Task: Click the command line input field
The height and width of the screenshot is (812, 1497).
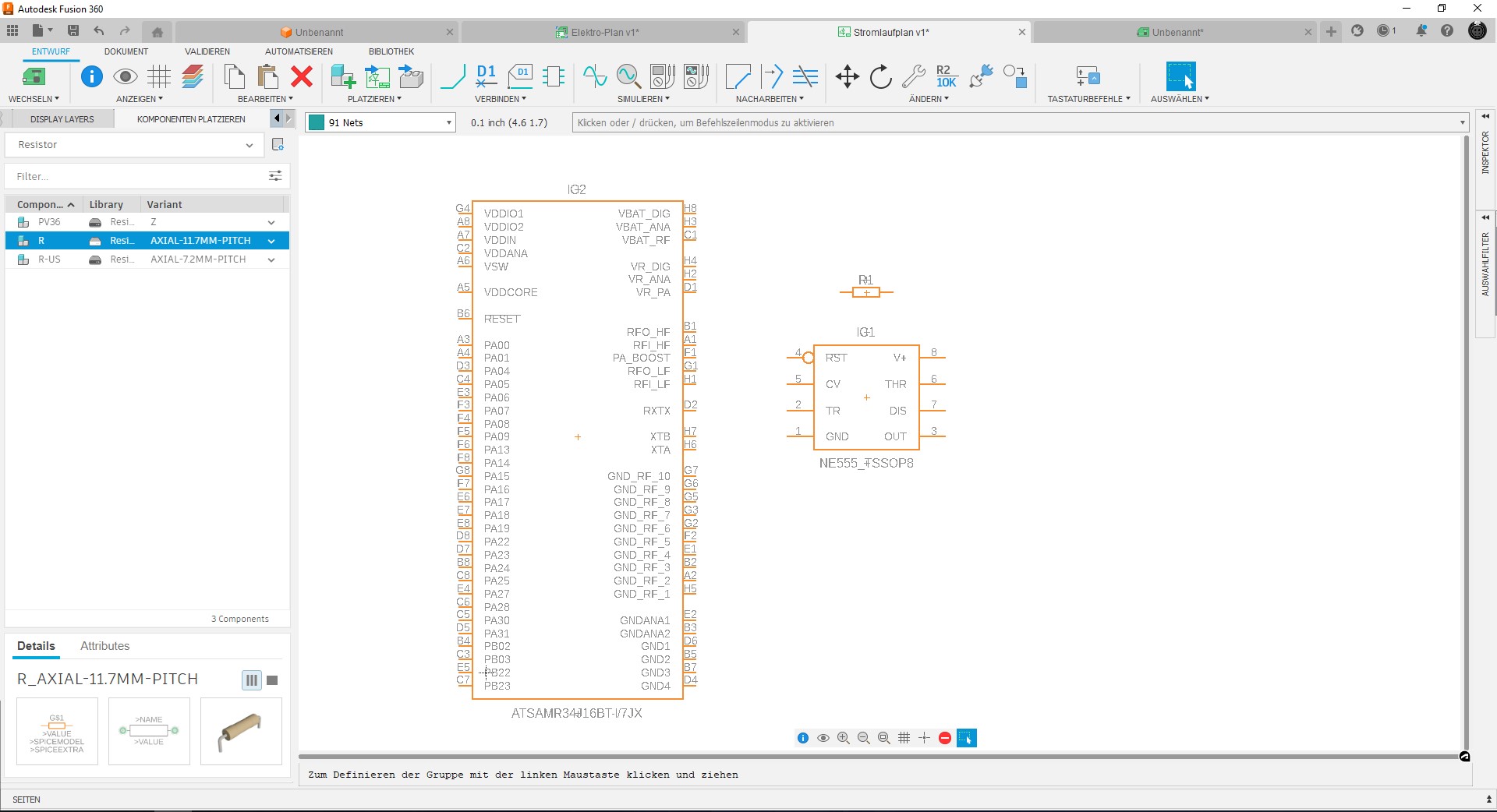Action: click(x=1015, y=123)
